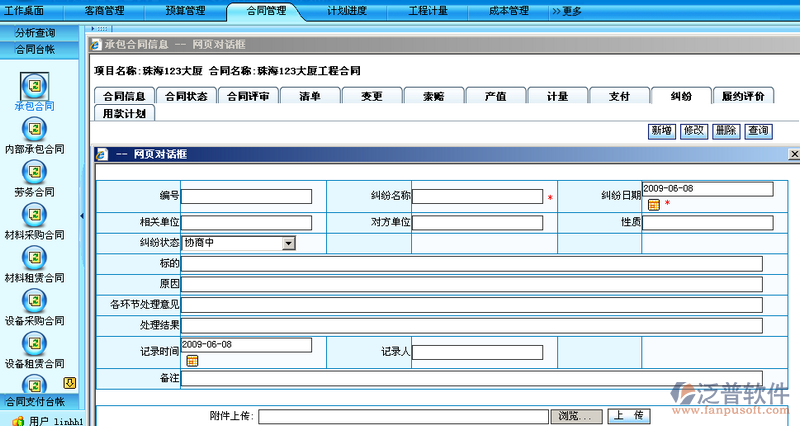Open calendar picker for 记录时间
Screen dimensions: 800x426
point(192,360)
